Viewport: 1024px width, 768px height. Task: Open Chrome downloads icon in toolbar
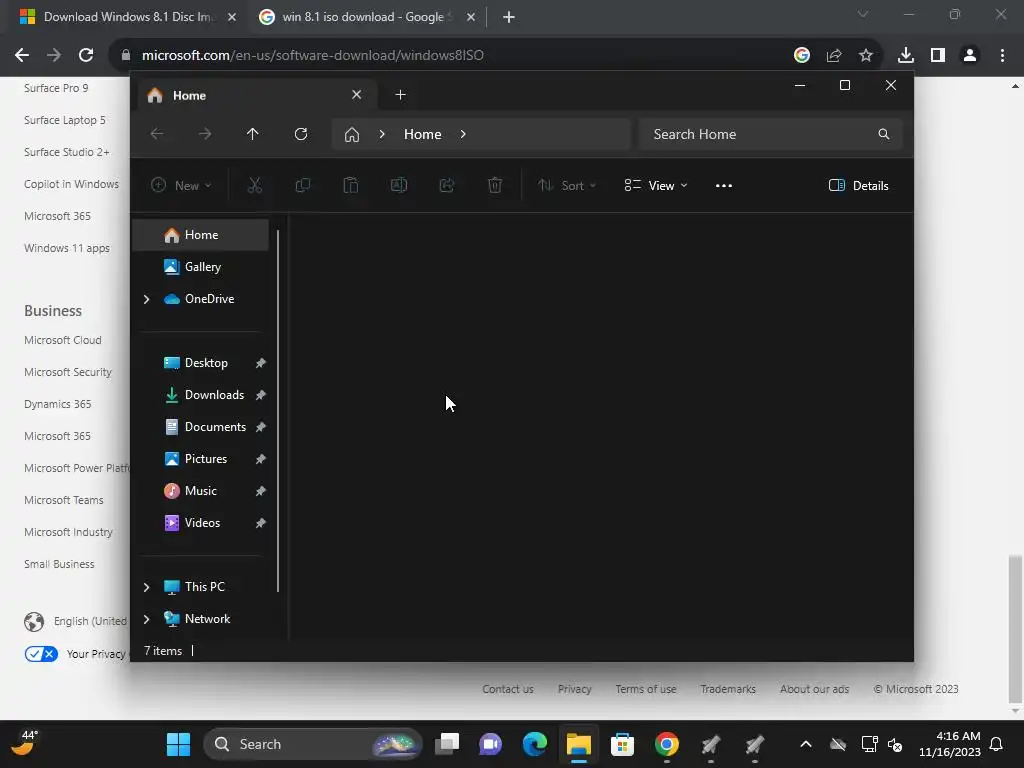[x=906, y=56]
